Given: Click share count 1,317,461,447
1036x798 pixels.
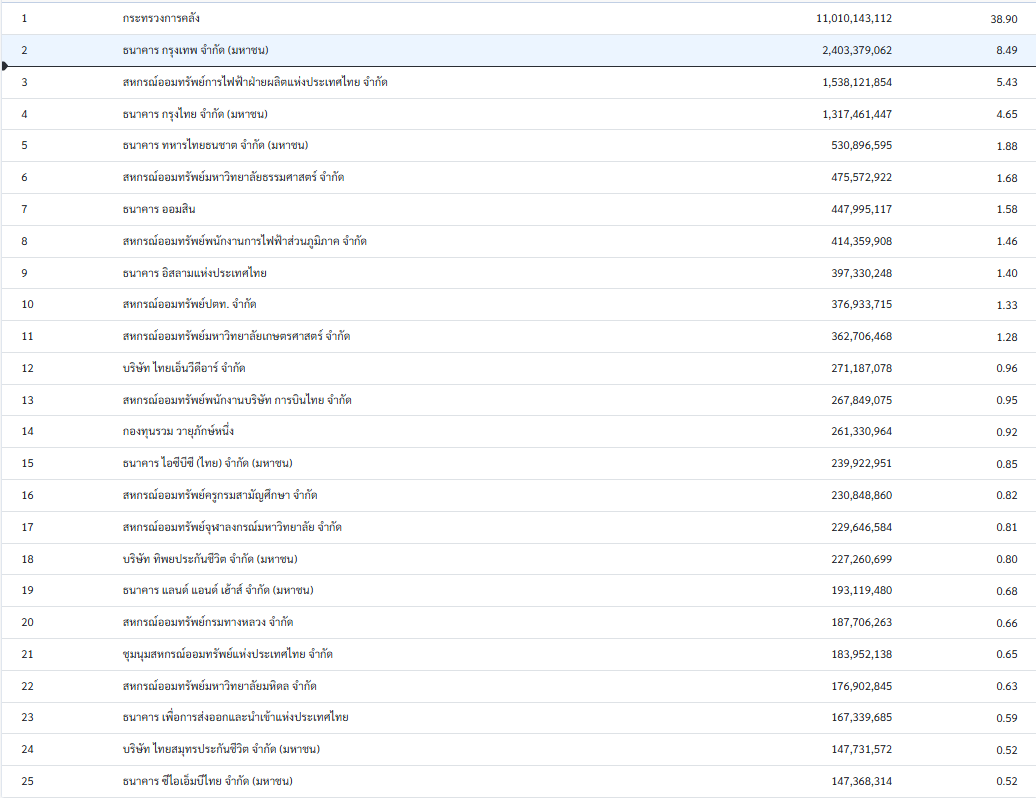Looking at the screenshot, I should tap(857, 114).
